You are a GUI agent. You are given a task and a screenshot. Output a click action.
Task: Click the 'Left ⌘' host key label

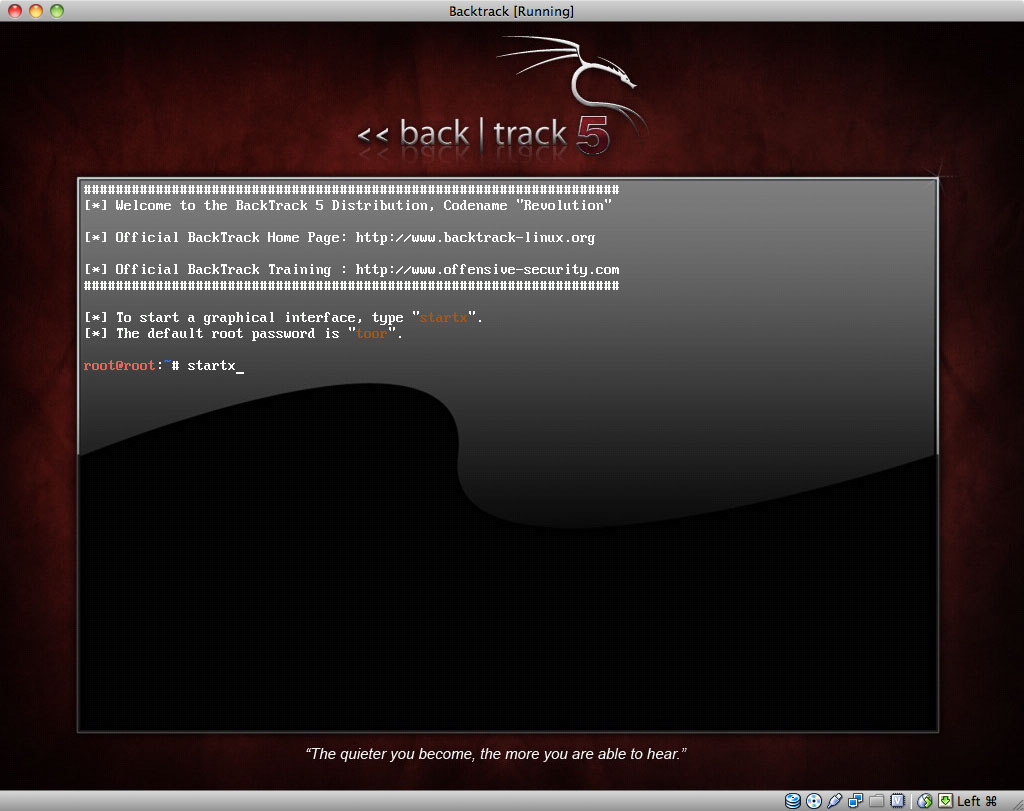tap(977, 801)
